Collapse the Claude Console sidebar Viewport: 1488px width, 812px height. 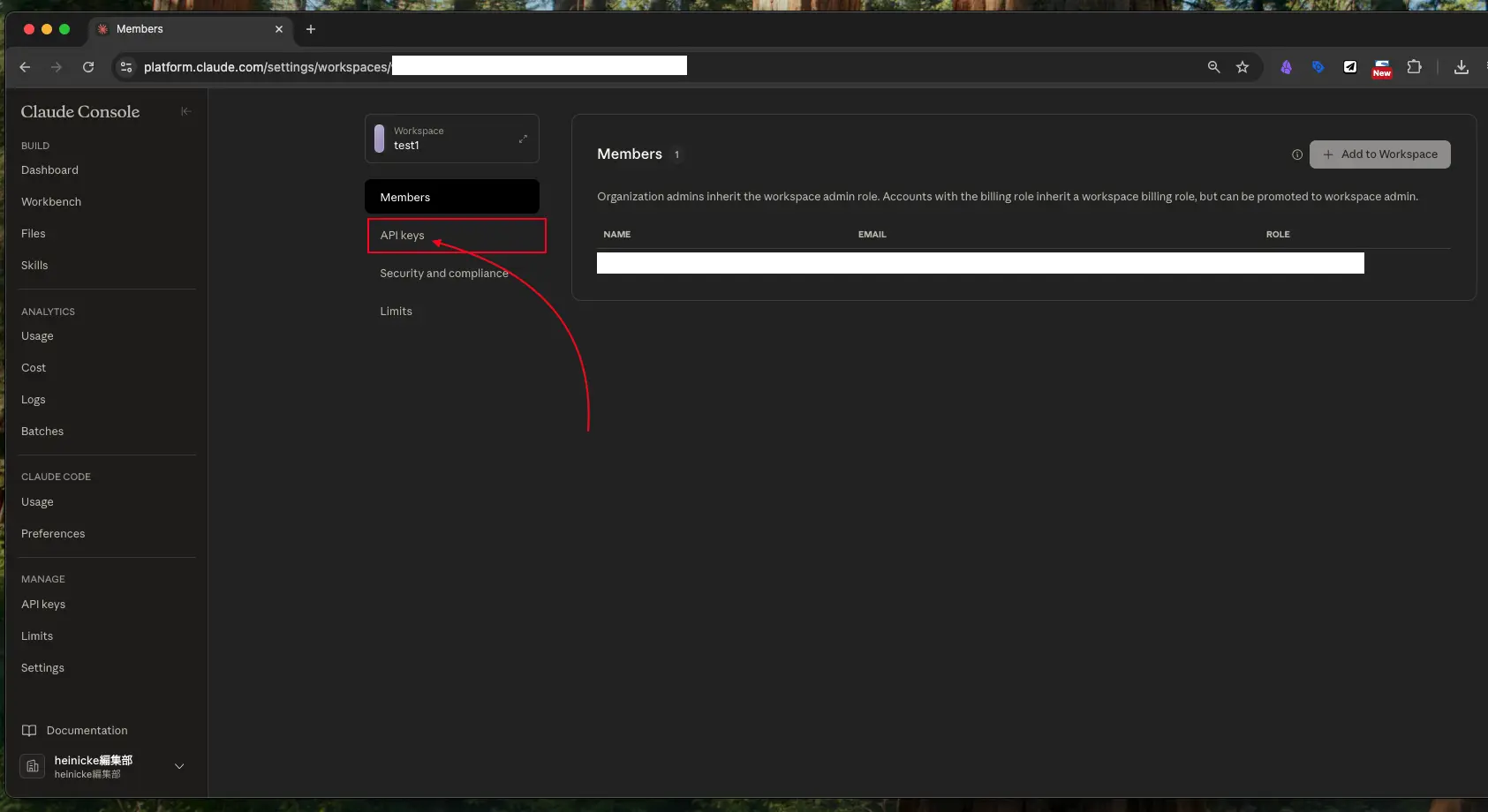click(x=185, y=111)
